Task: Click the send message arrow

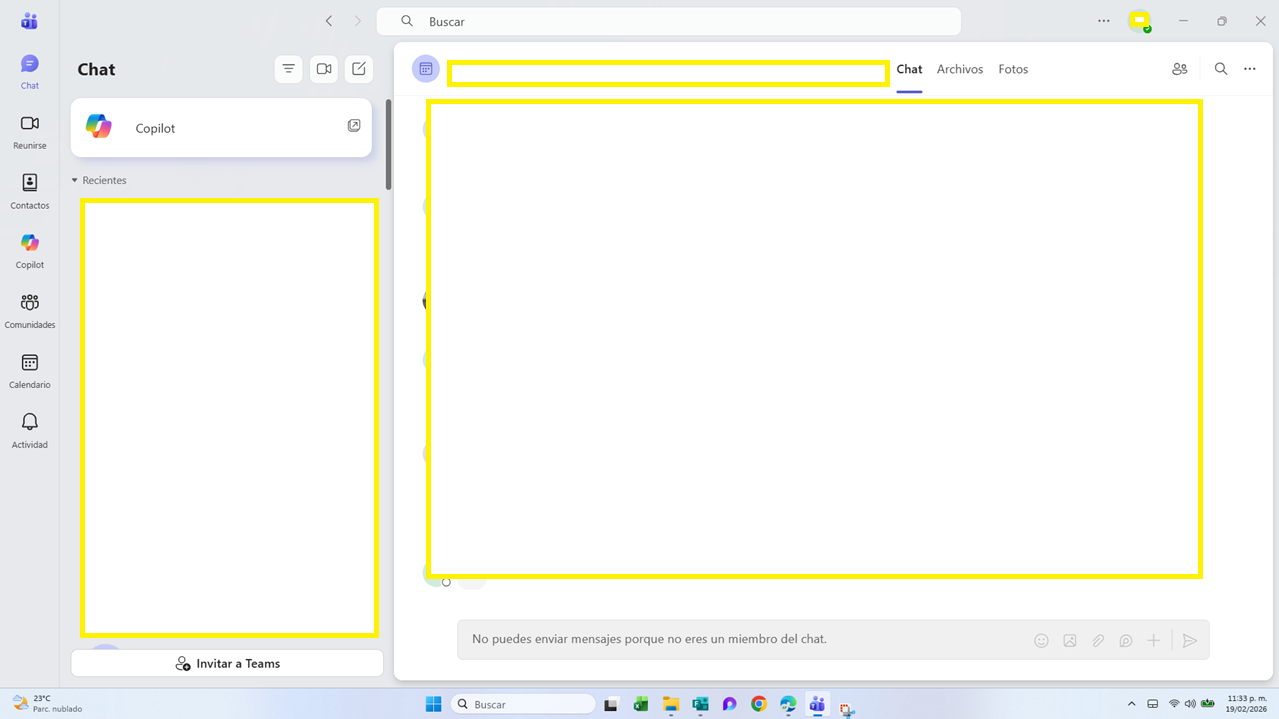Action: pos(1189,641)
